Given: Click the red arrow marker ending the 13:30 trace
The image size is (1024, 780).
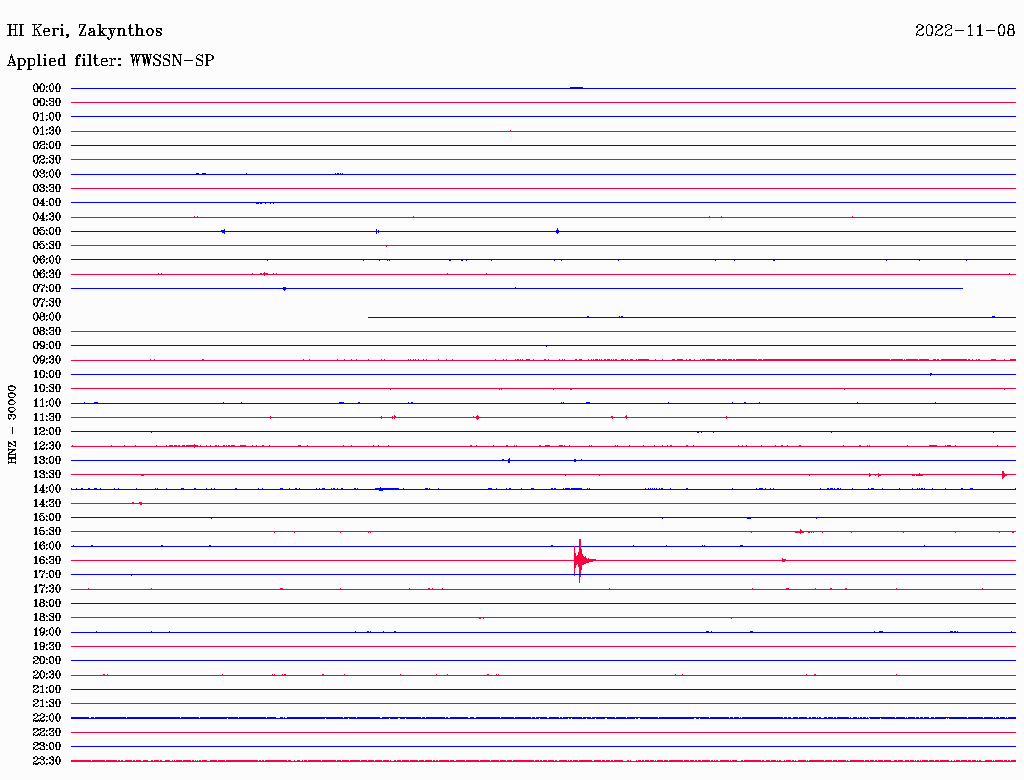Looking at the screenshot, I should click(1004, 475).
